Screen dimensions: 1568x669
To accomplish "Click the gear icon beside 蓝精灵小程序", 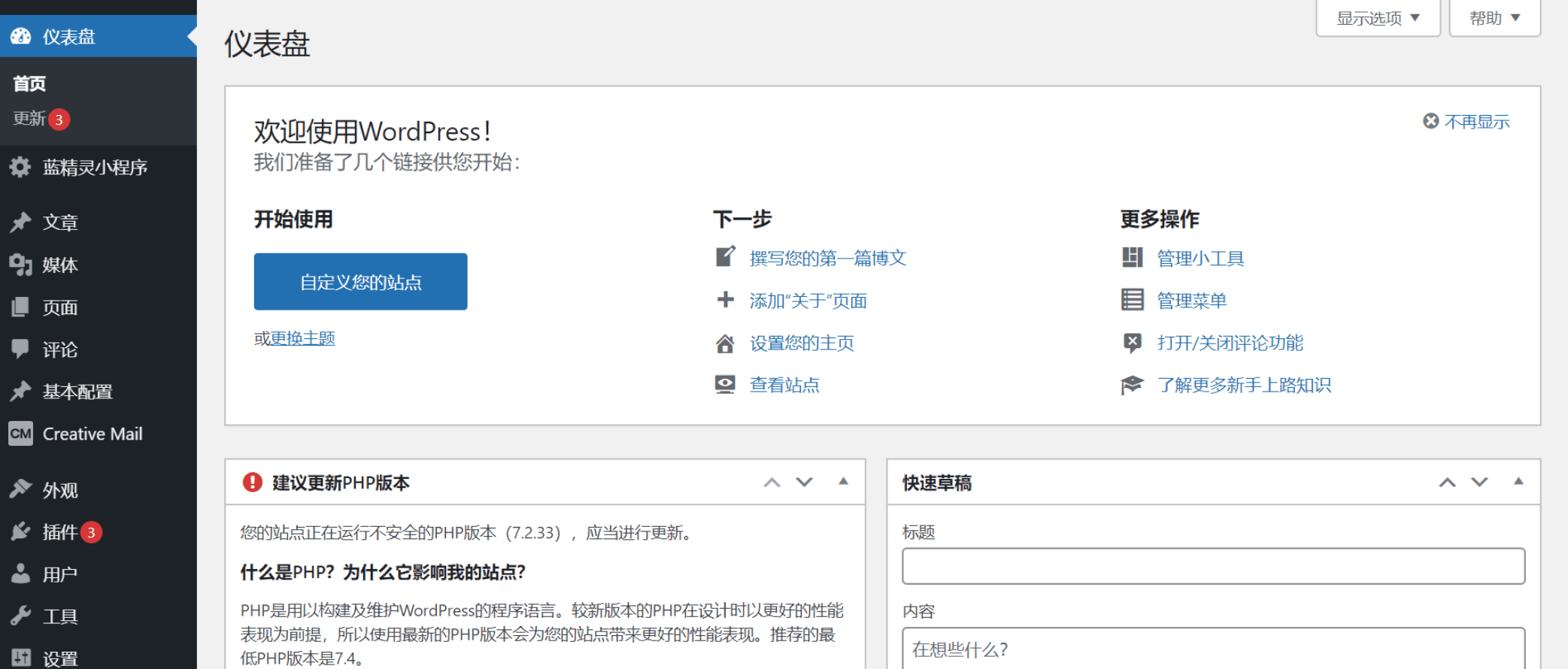I will (20, 167).
